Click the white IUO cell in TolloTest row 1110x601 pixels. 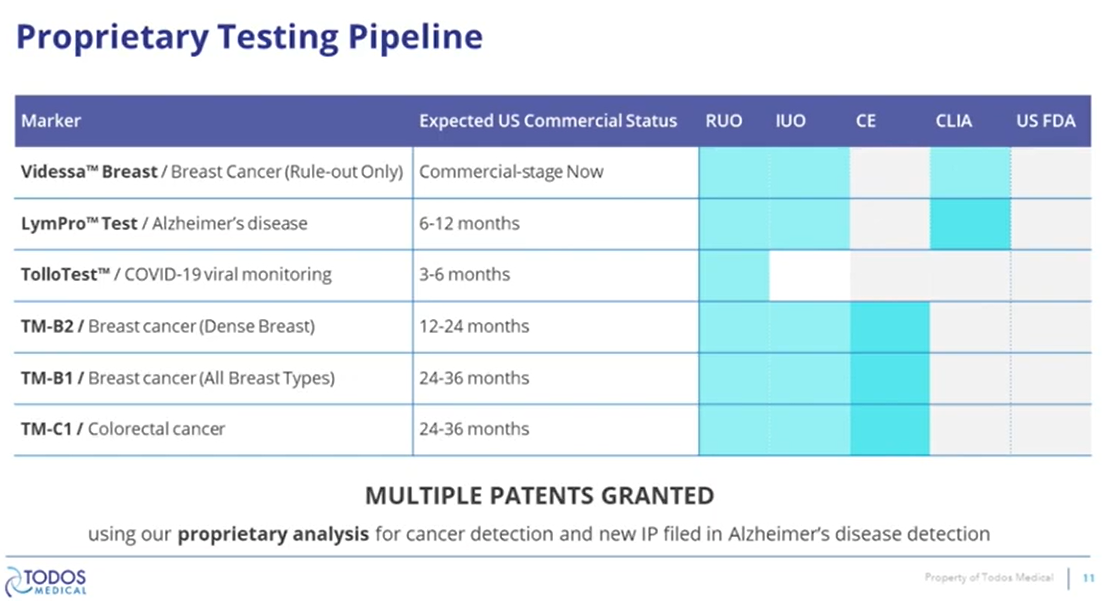pos(809,275)
